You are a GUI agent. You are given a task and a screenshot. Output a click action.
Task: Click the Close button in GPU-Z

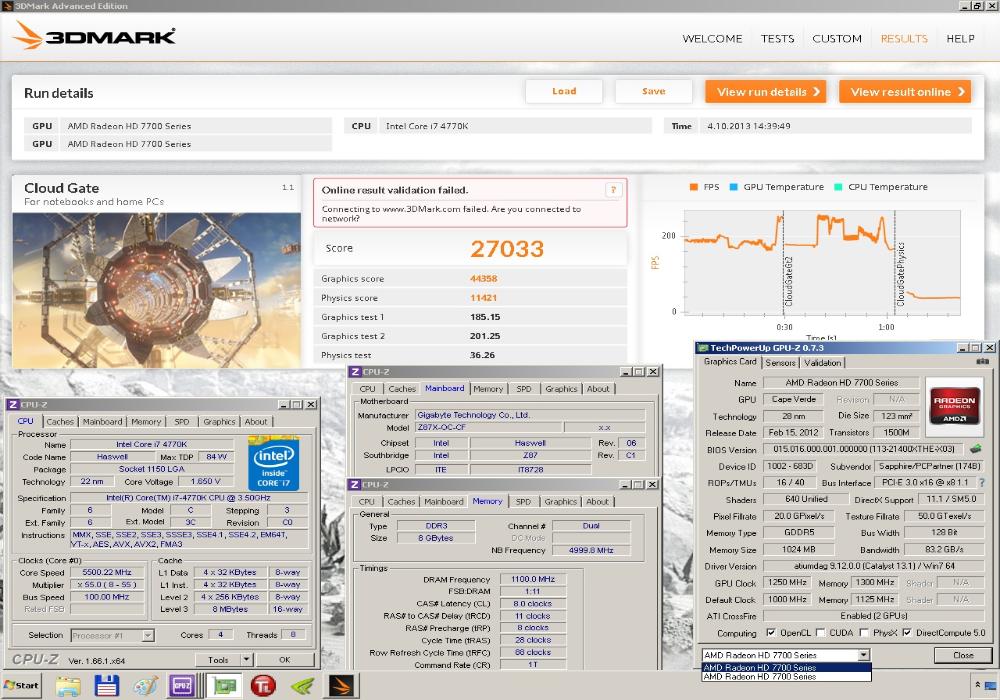[x=963, y=655]
